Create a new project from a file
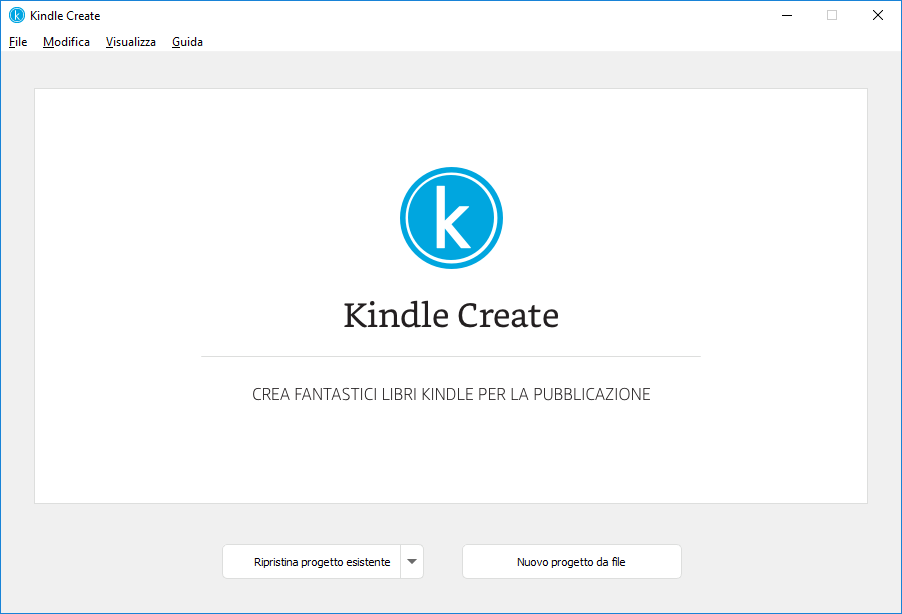 click(571, 561)
